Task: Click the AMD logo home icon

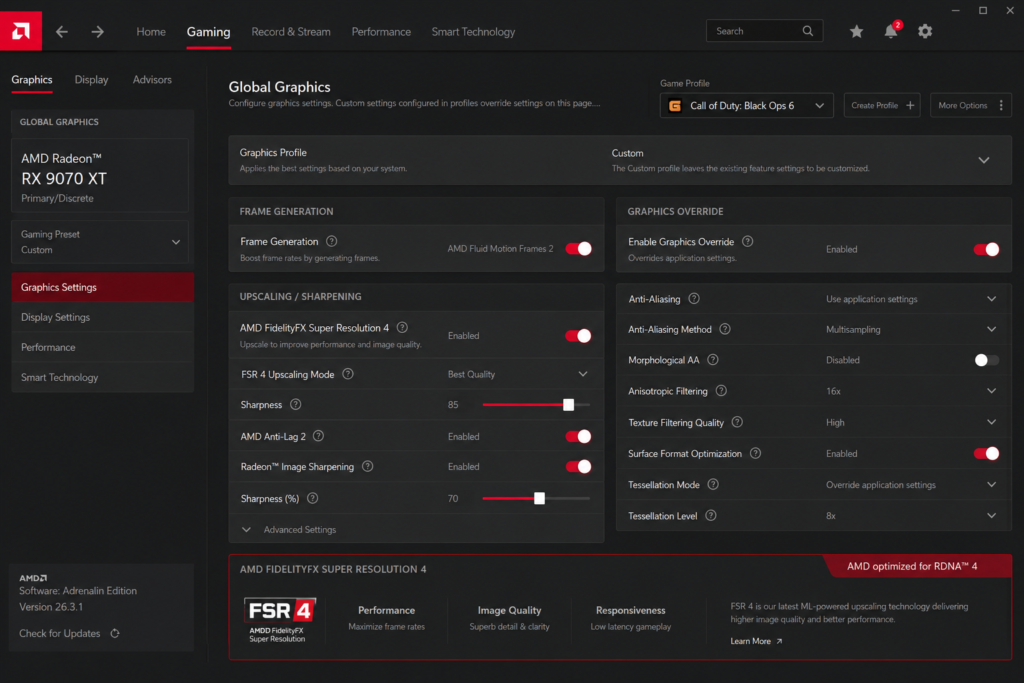Action: point(21,31)
